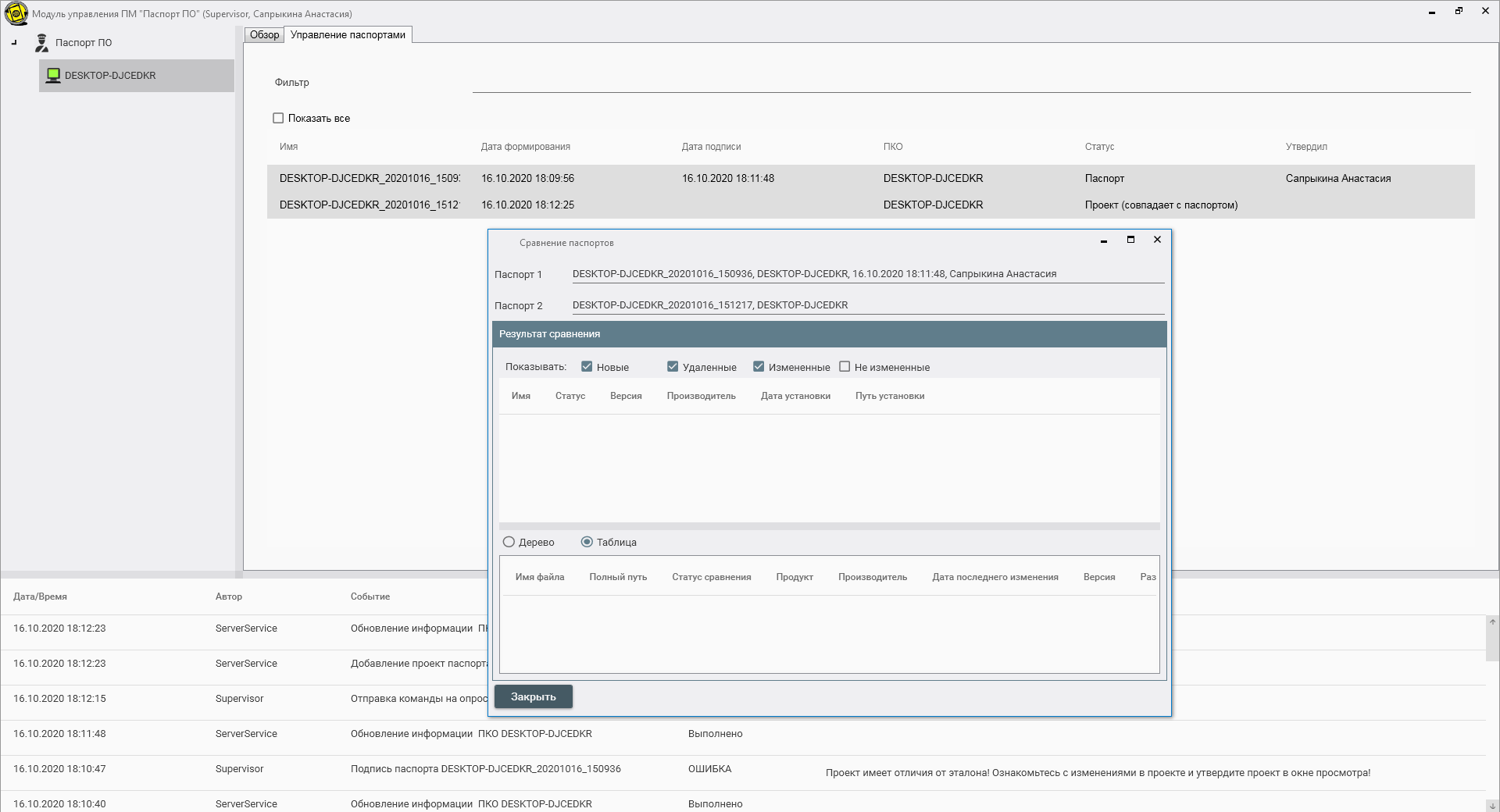1500x812 pixels.
Task: Open the Управление паспортами tab
Action: click(348, 35)
